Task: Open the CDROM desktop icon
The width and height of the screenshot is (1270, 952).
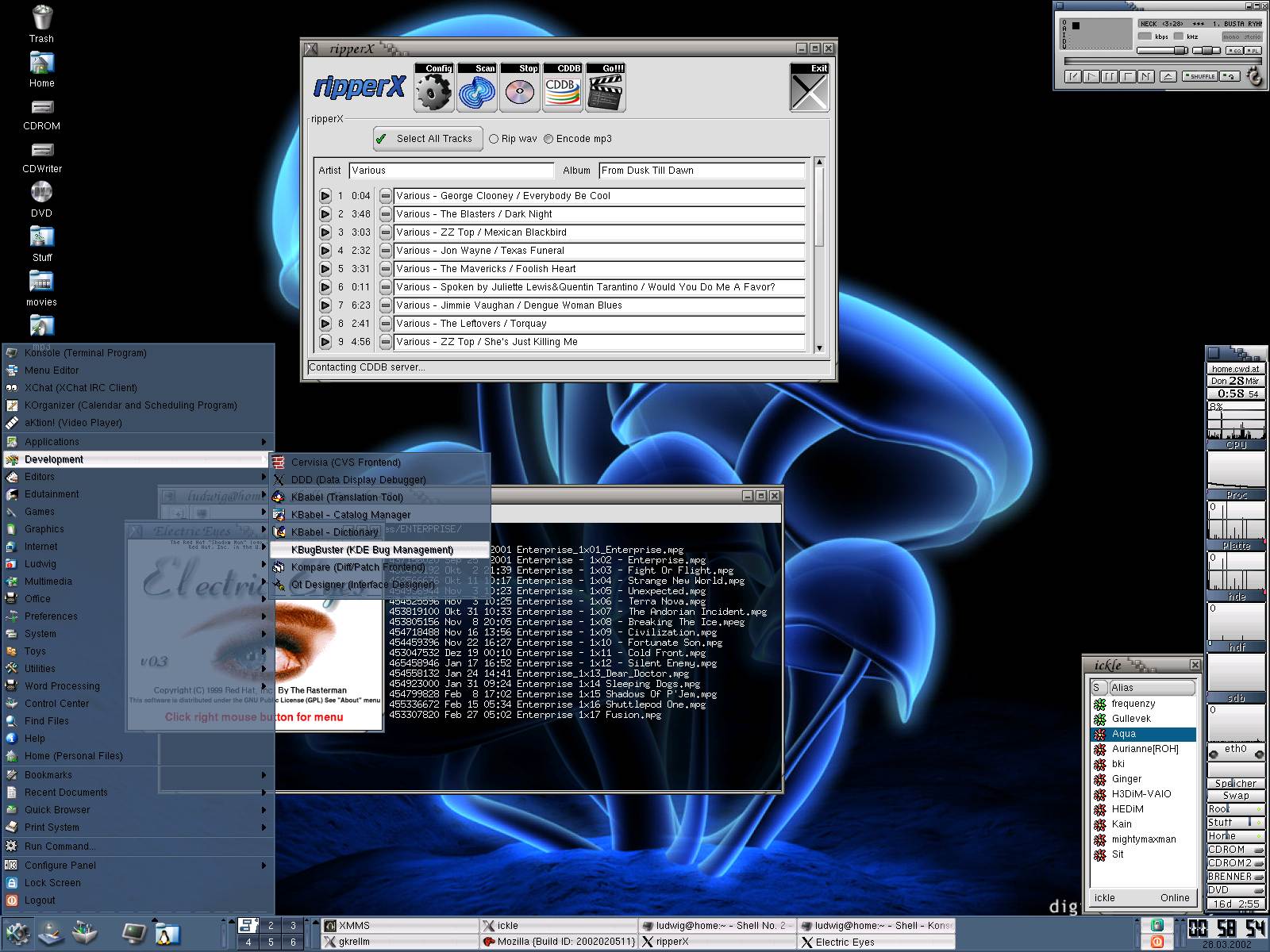Action: [x=41, y=114]
